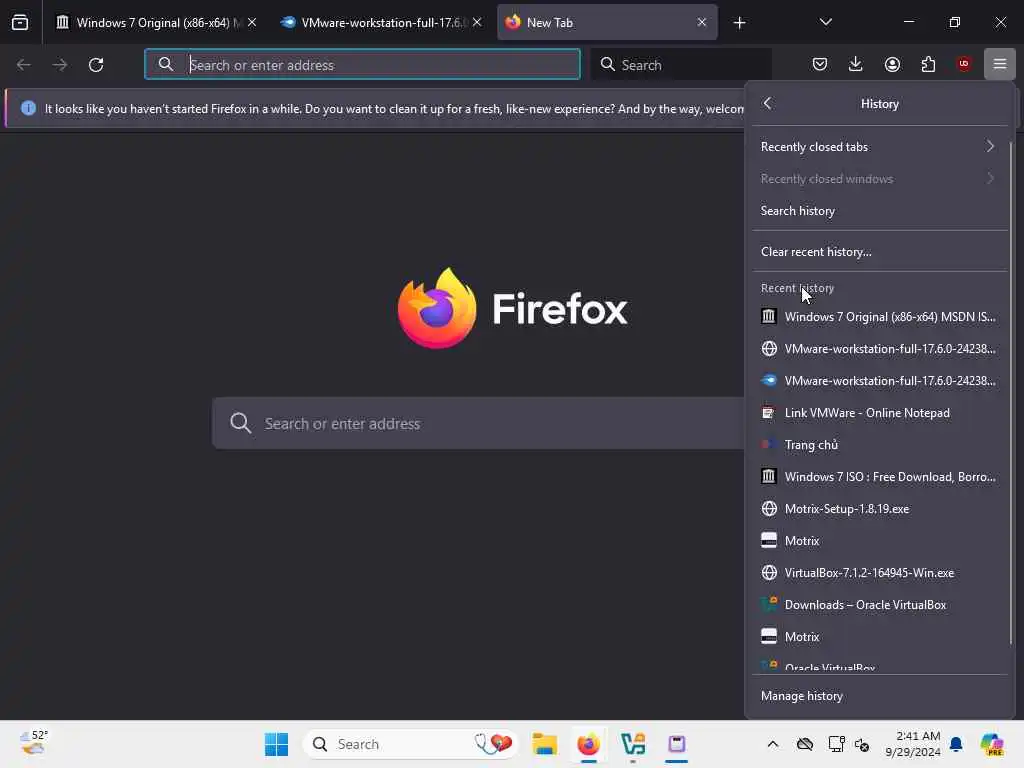Image resolution: width=1024 pixels, height=768 pixels.
Task: Open the Windows Start button
Action: point(276,744)
